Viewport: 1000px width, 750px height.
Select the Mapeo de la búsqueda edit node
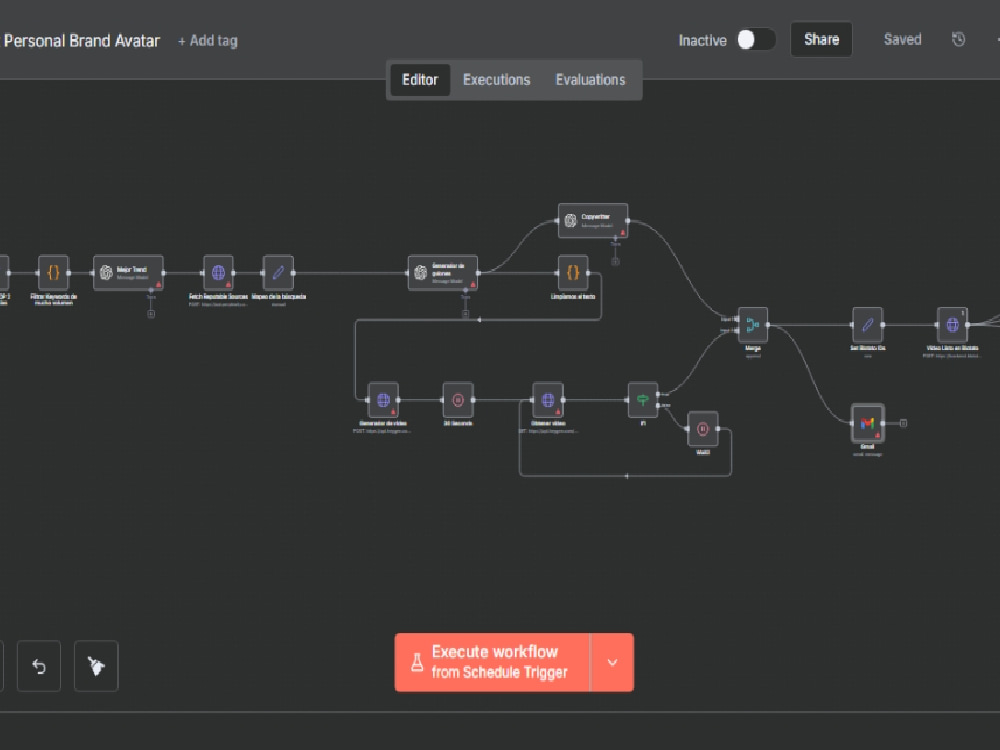tap(279, 273)
